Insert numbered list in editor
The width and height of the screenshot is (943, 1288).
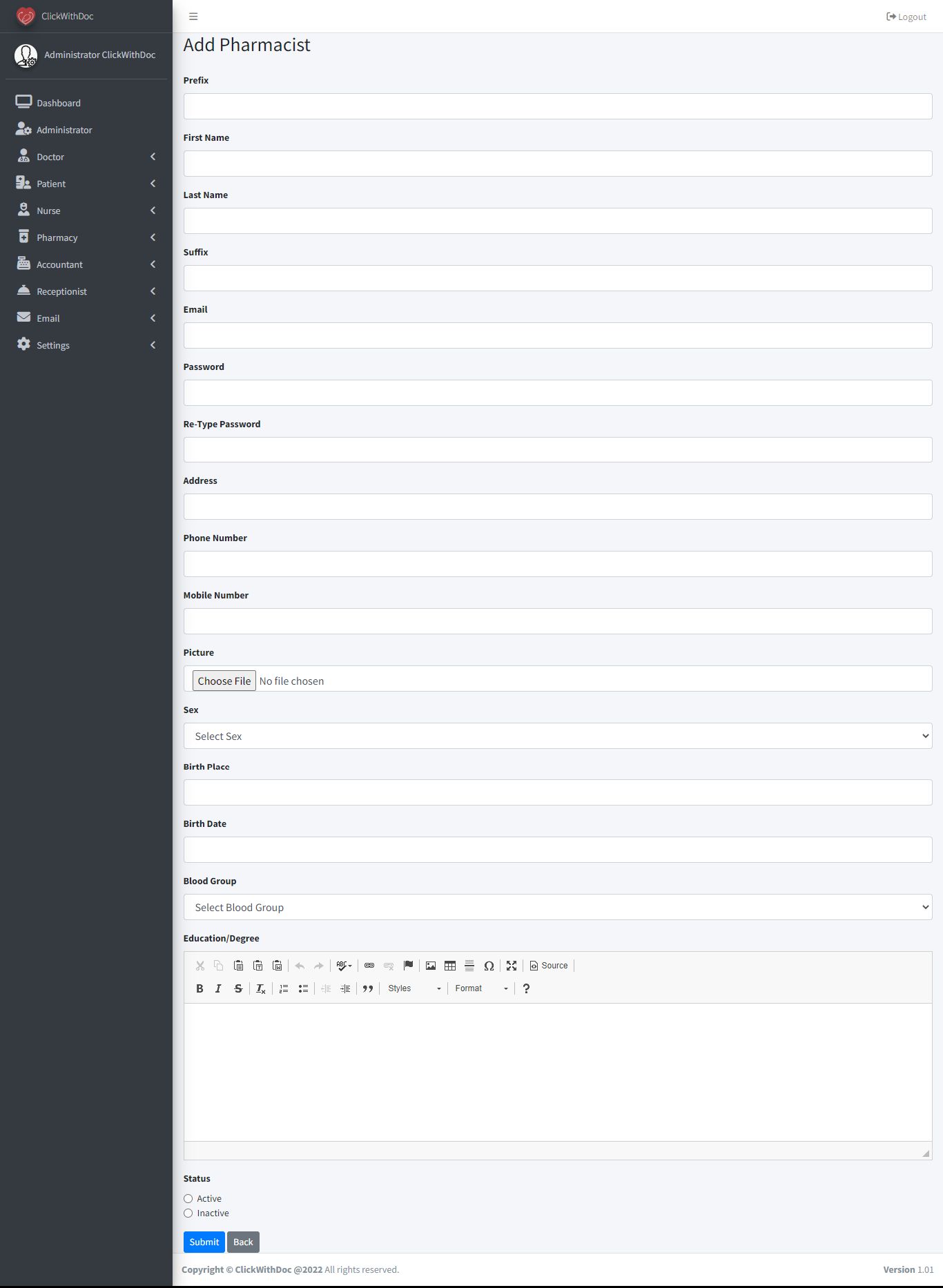pos(284,988)
